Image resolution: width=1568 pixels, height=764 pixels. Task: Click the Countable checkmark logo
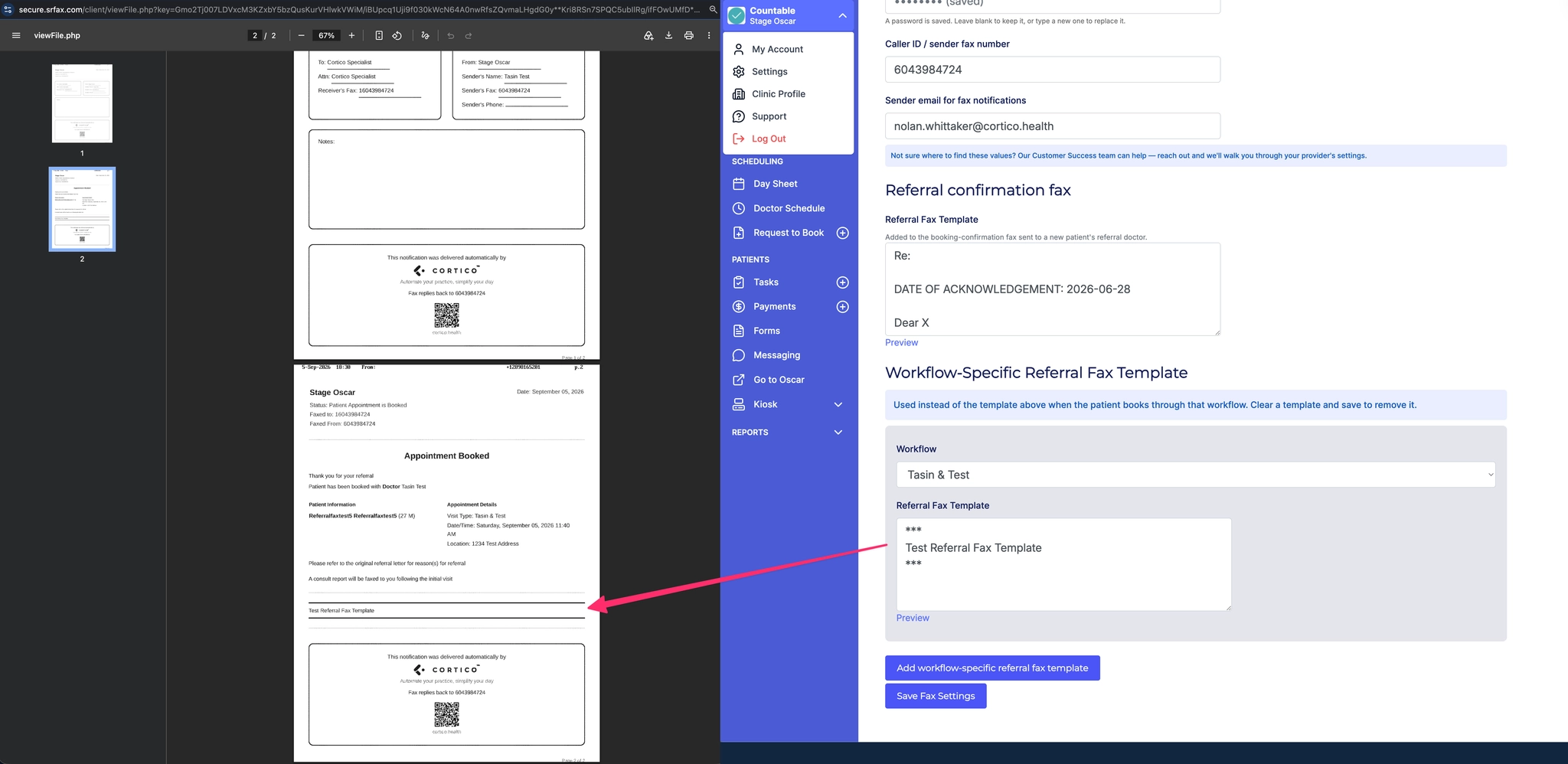point(737,15)
